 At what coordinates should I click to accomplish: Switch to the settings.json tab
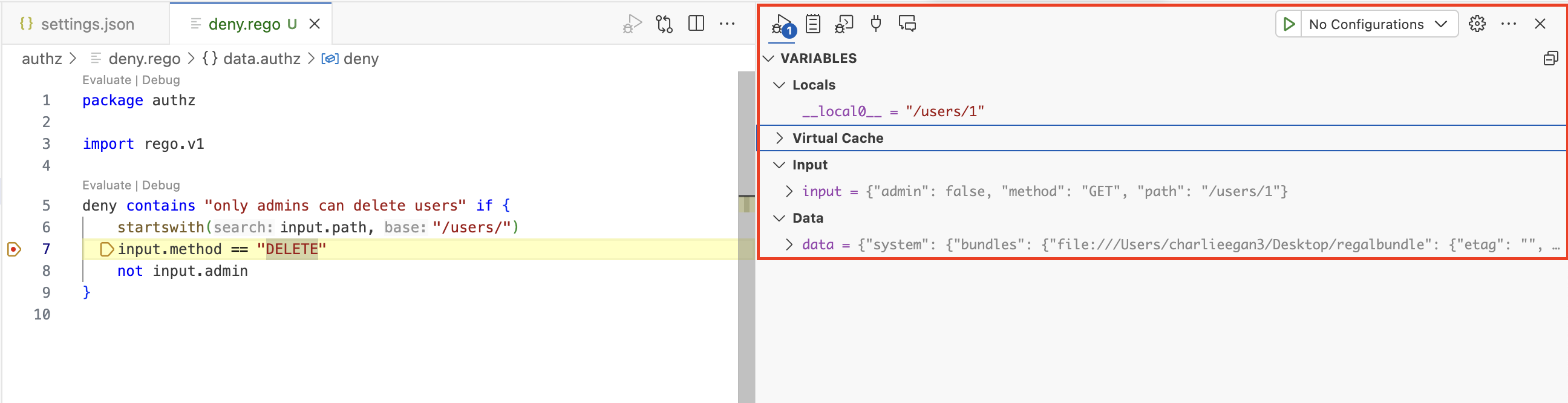coord(87,24)
